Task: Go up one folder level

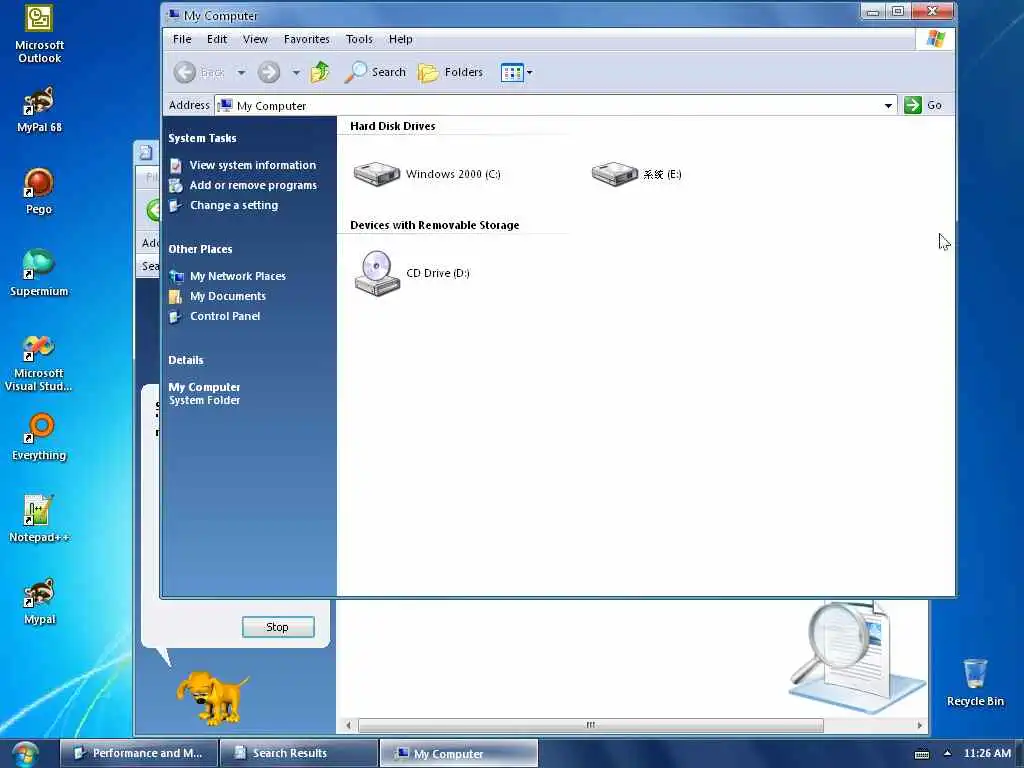Action: click(x=320, y=72)
